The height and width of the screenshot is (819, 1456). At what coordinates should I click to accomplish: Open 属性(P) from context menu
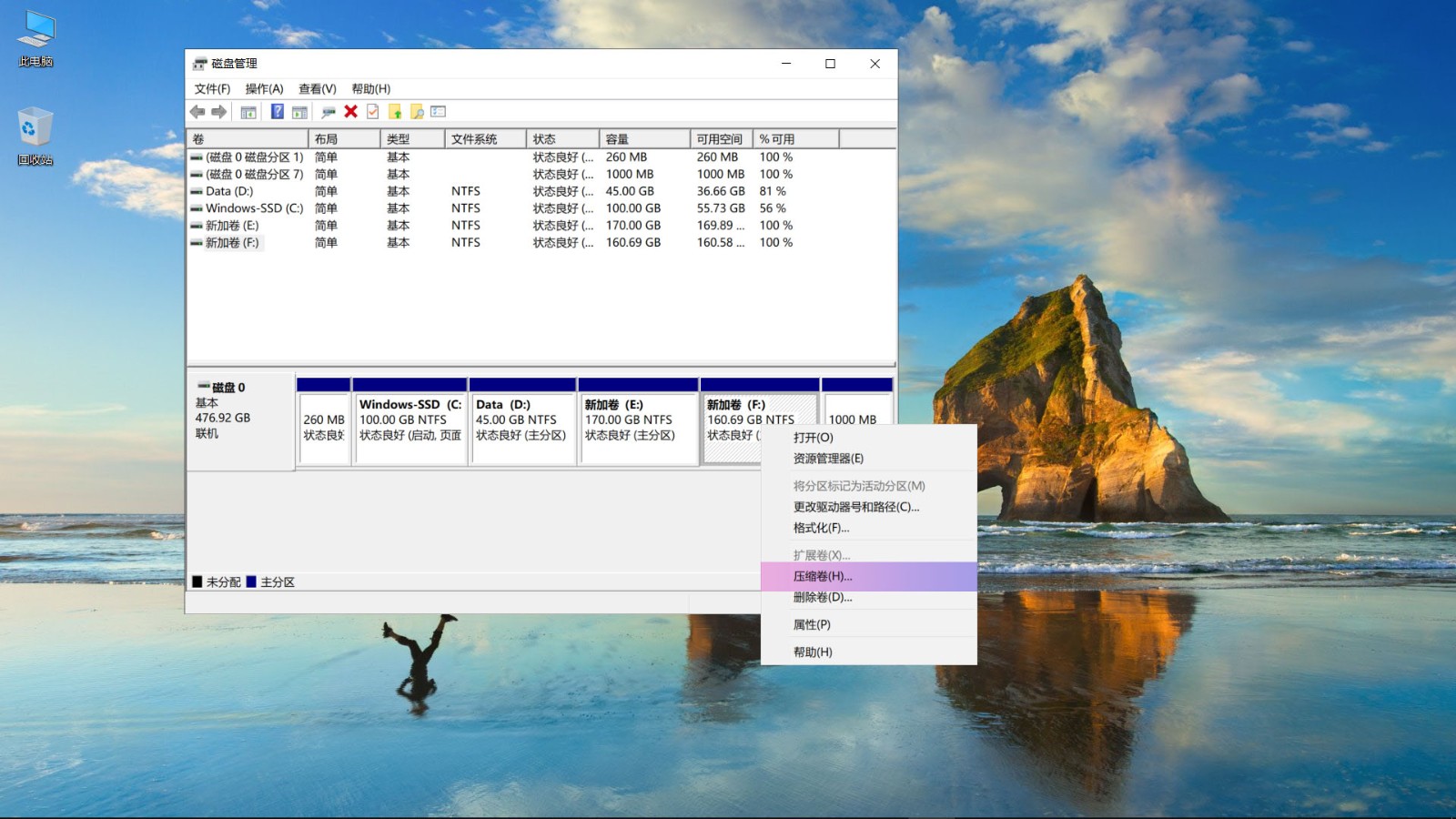869,625
